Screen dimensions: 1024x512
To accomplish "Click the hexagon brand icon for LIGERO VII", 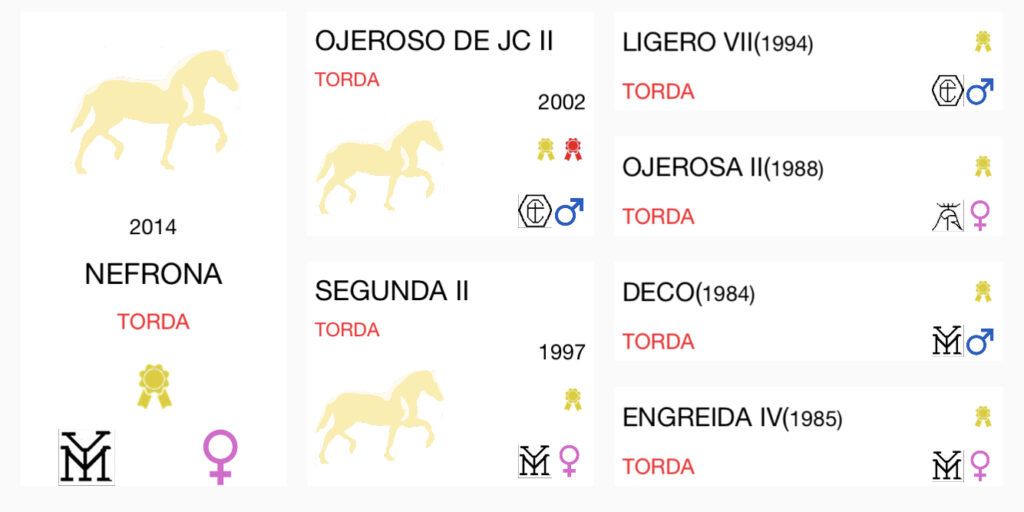I will point(948,91).
